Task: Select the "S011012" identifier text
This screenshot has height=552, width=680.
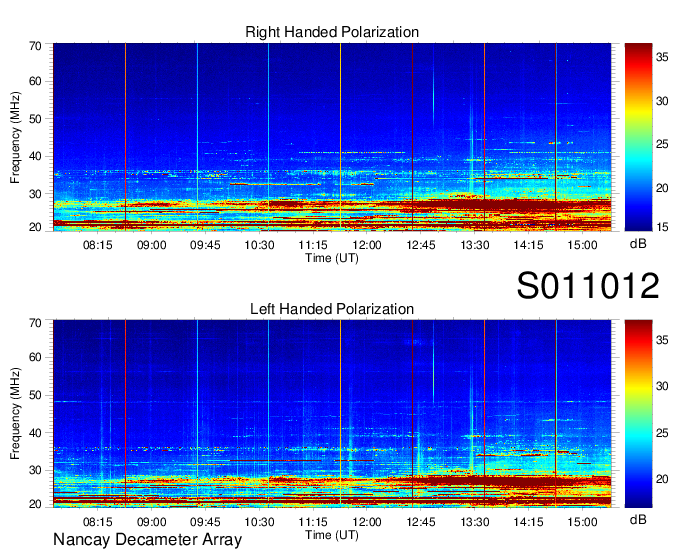Action: point(588,286)
